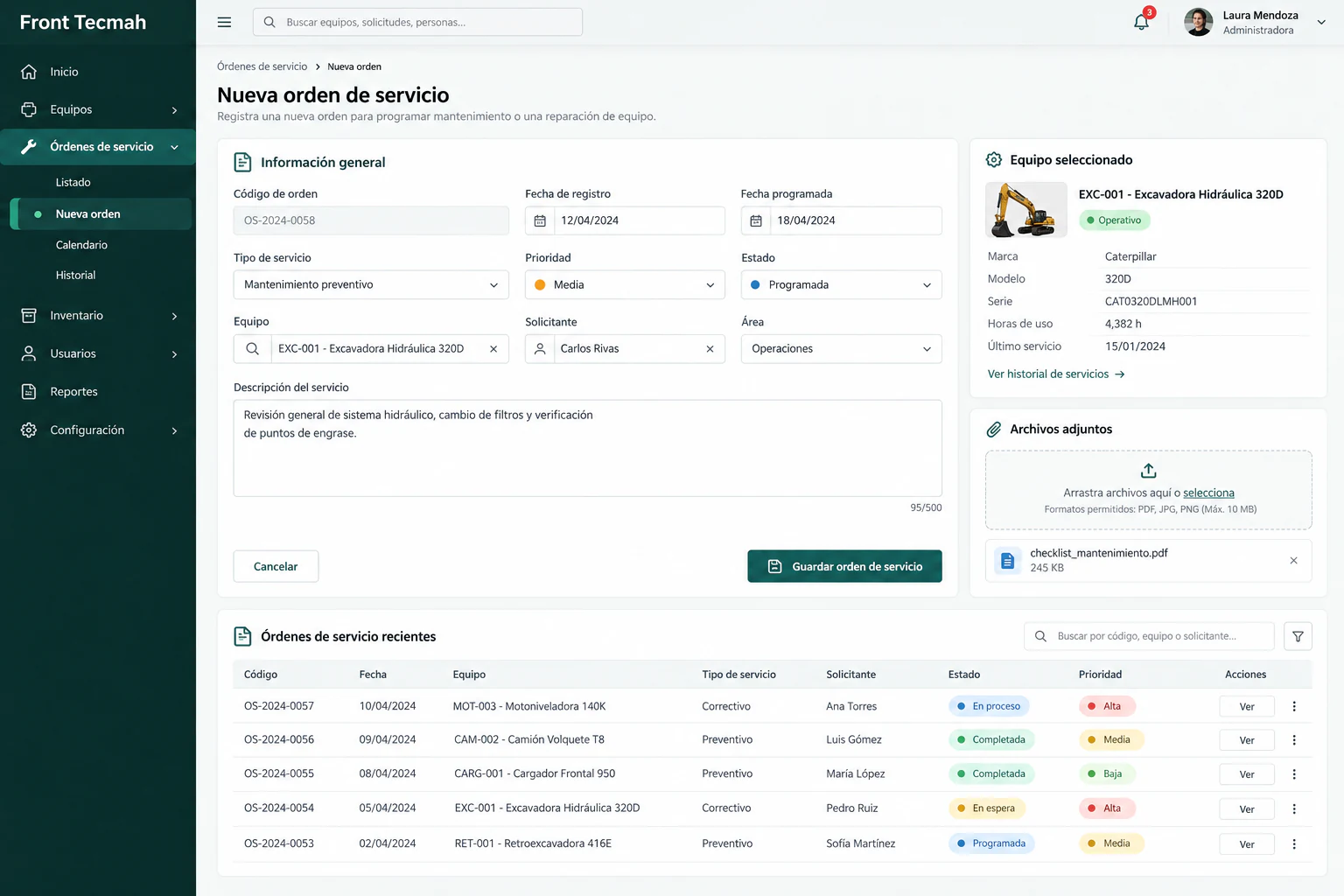Click the selecciona file link
This screenshot has height=896, width=1344.
1208,493
